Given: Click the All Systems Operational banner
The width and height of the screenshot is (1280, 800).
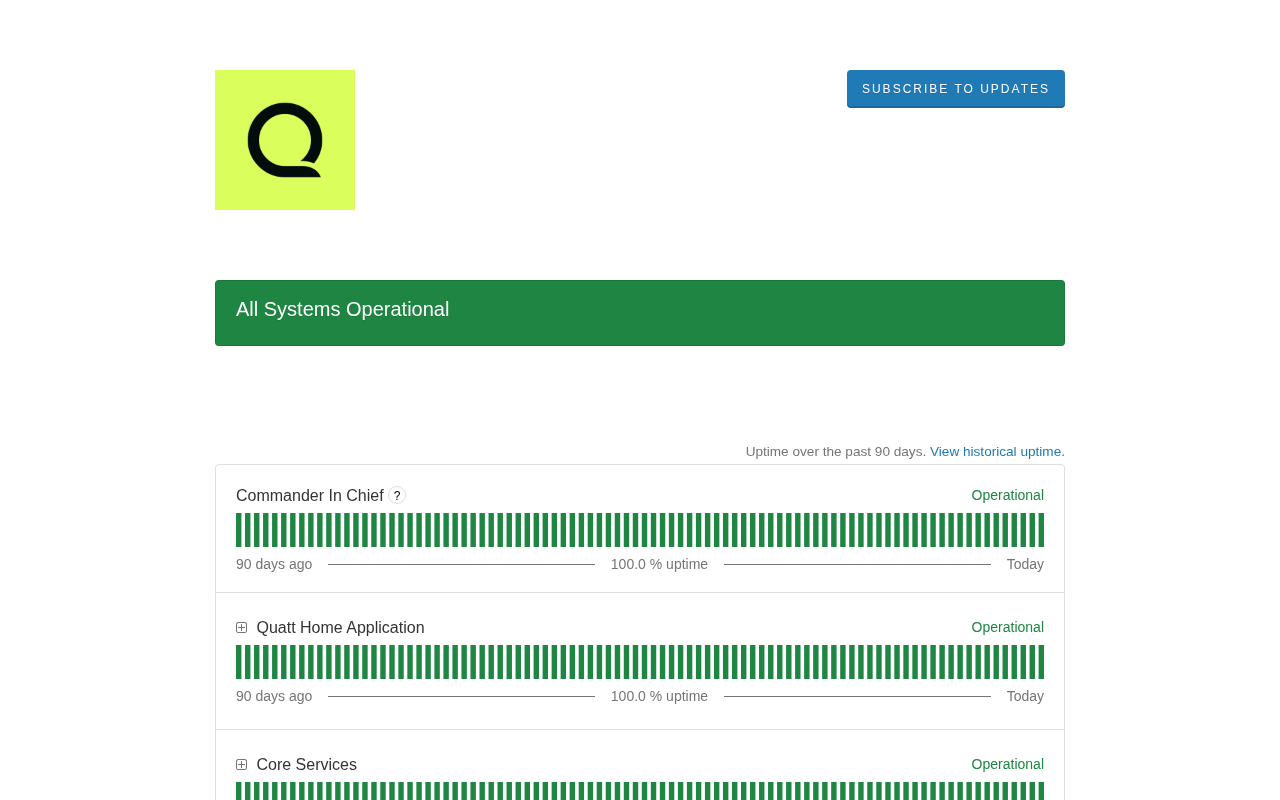Looking at the screenshot, I should point(640,313).
